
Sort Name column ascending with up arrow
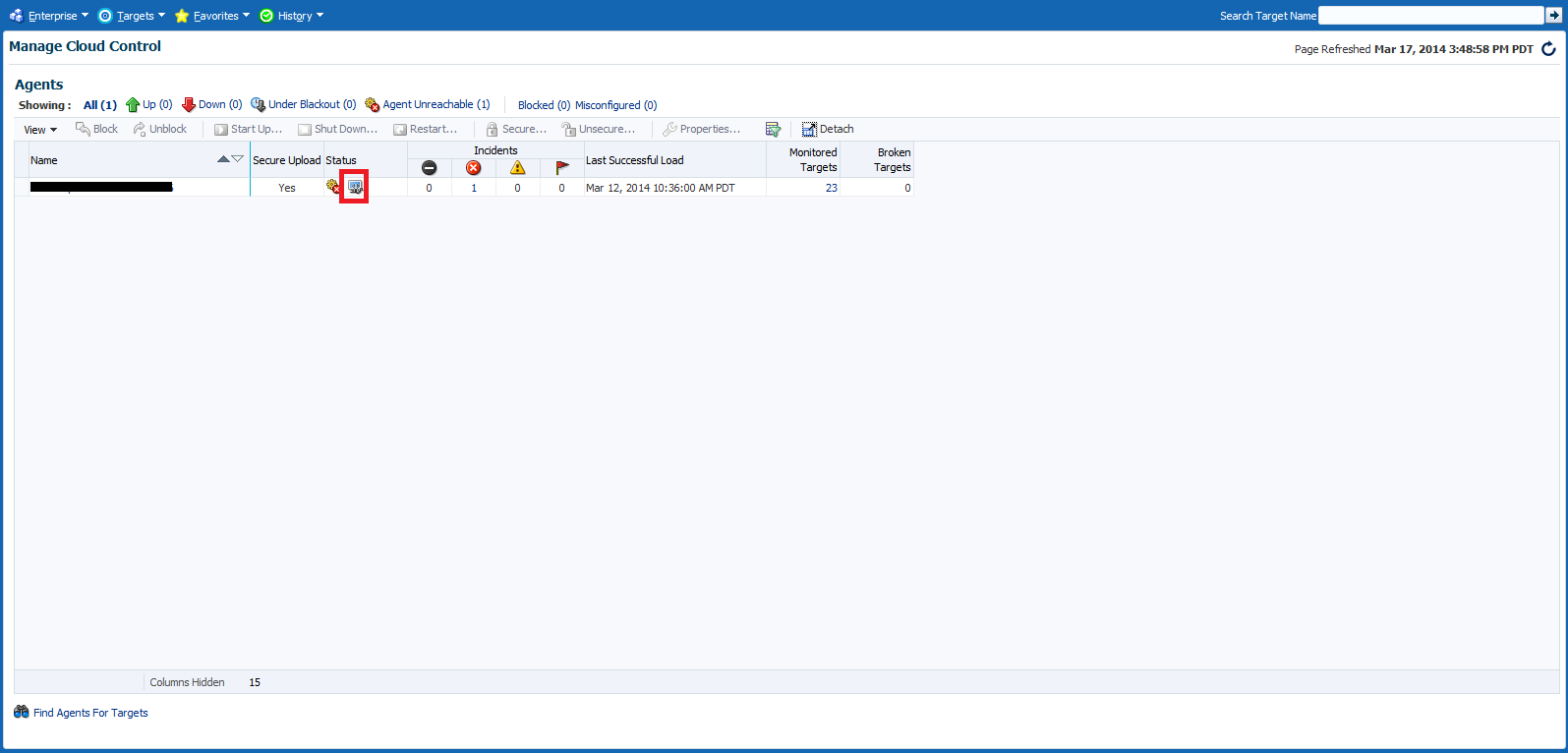tap(223, 159)
